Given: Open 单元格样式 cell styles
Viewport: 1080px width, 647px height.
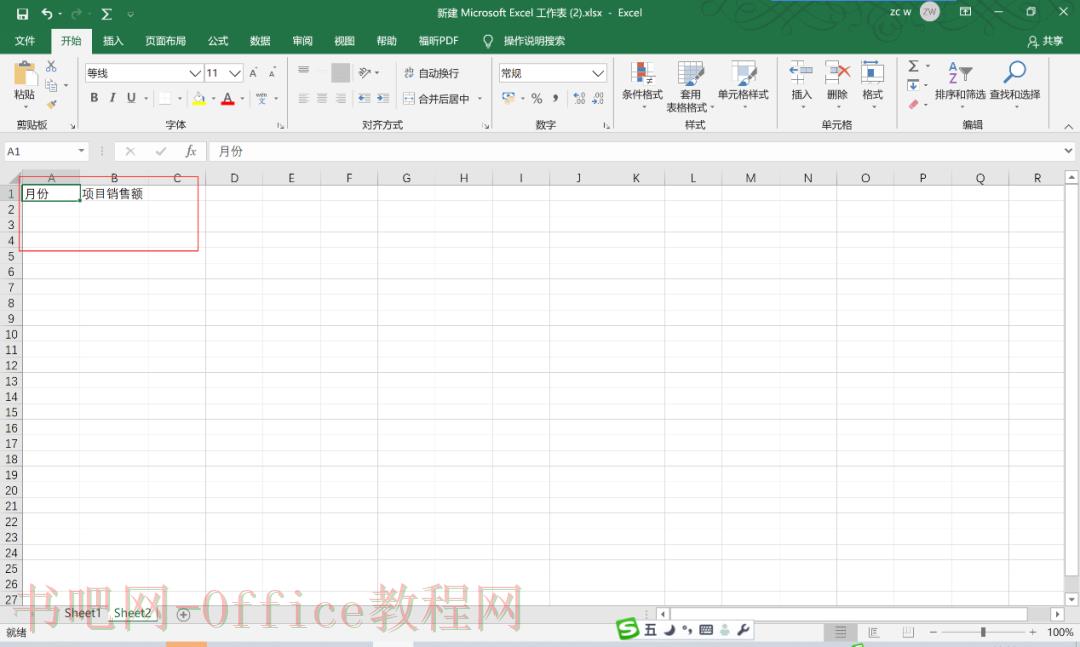Looking at the screenshot, I should [743, 85].
